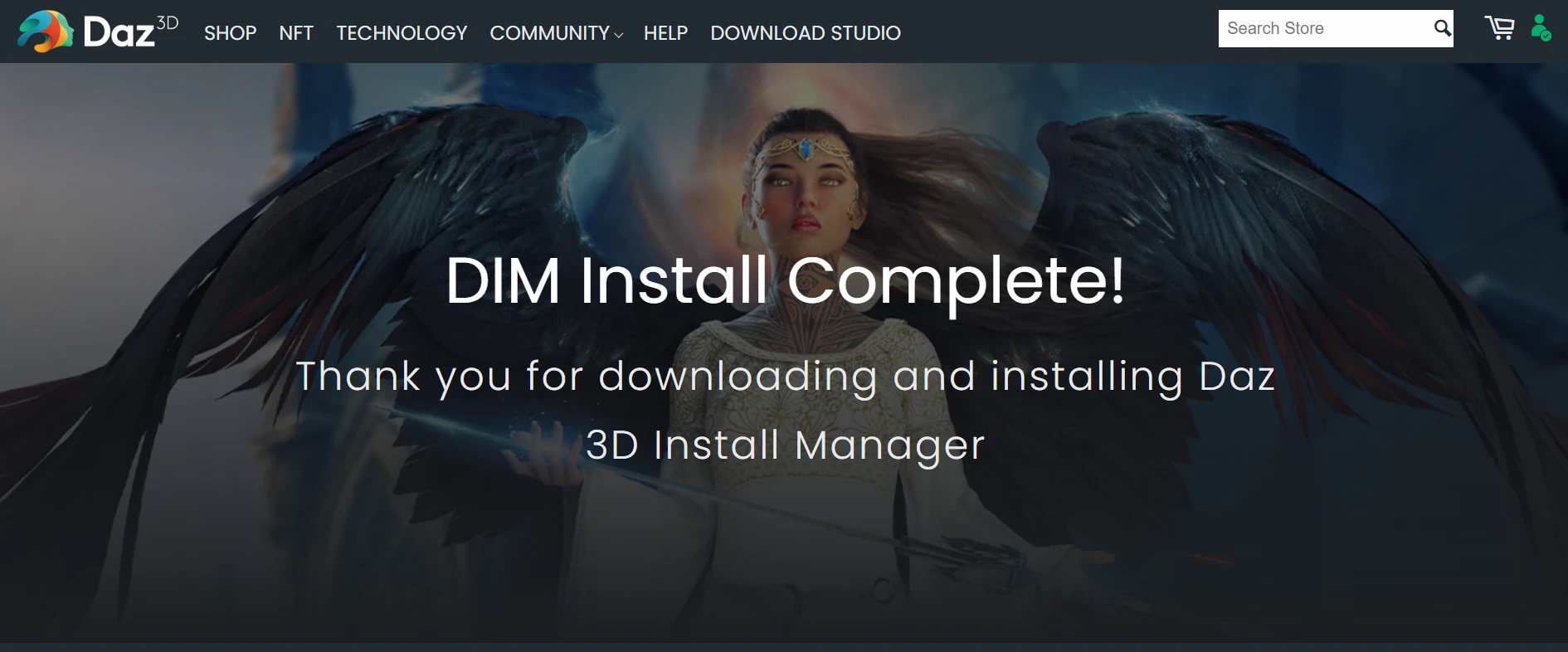Open the shopping cart icon
The height and width of the screenshot is (652, 1568).
click(1499, 28)
